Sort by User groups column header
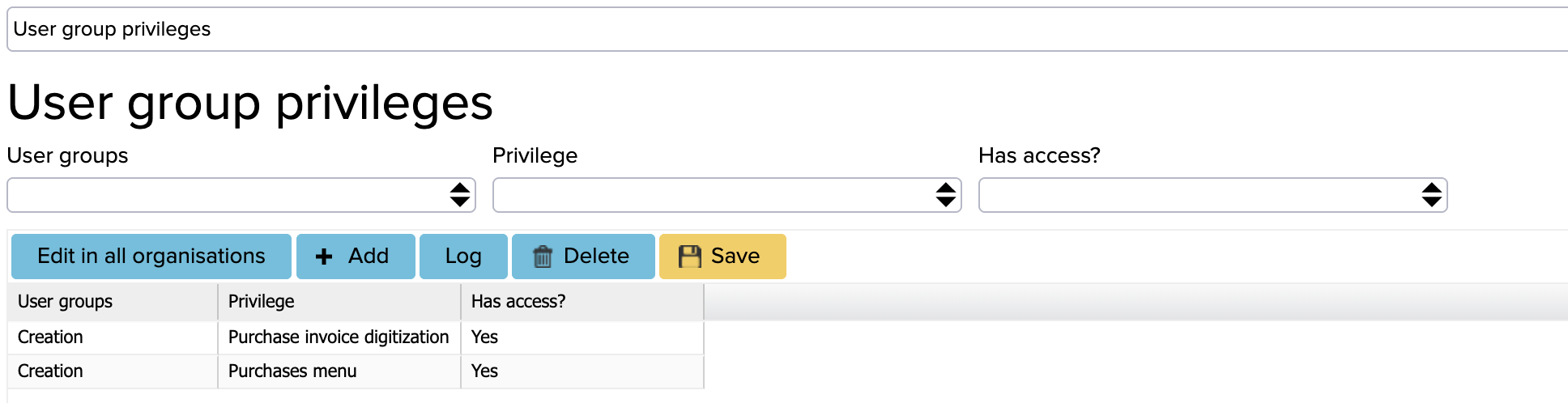This screenshot has width=1568, height=403. 113,302
